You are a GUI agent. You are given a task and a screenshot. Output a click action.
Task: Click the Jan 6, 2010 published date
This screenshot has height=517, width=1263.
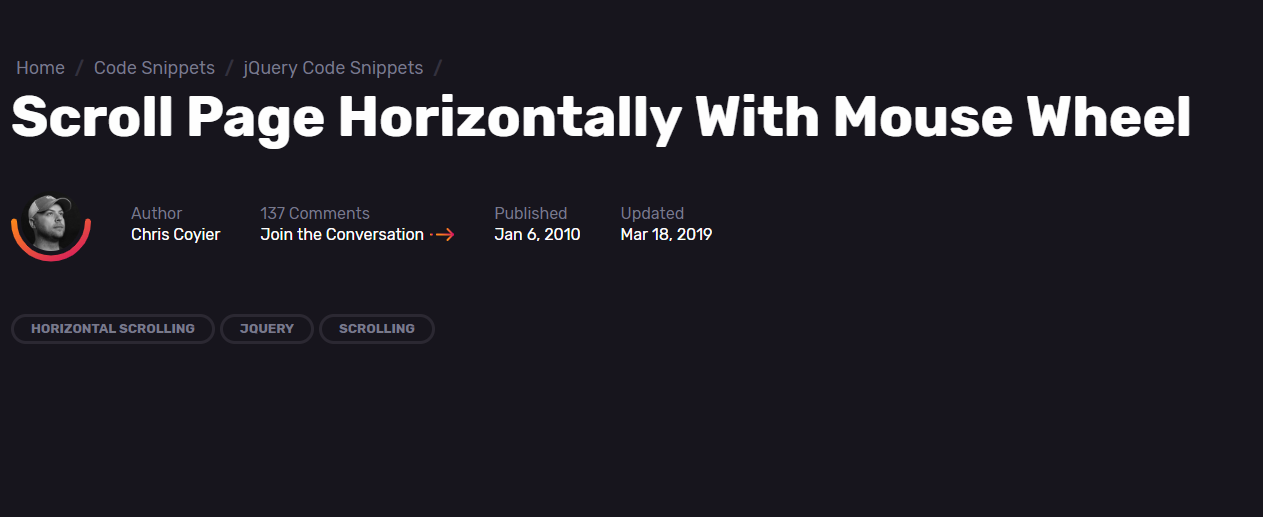(537, 235)
